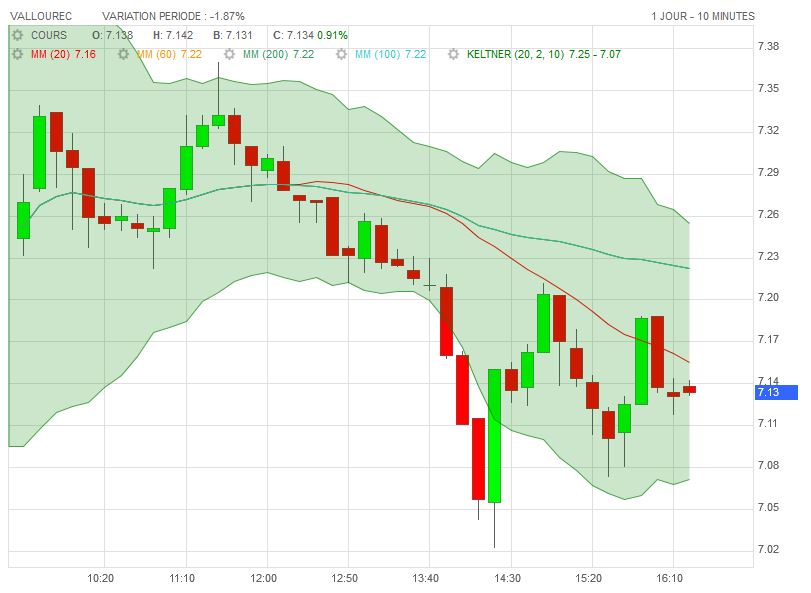Click the 7.20 price axis label
This screenshot has height=593, width=811.
coord(768,297)
